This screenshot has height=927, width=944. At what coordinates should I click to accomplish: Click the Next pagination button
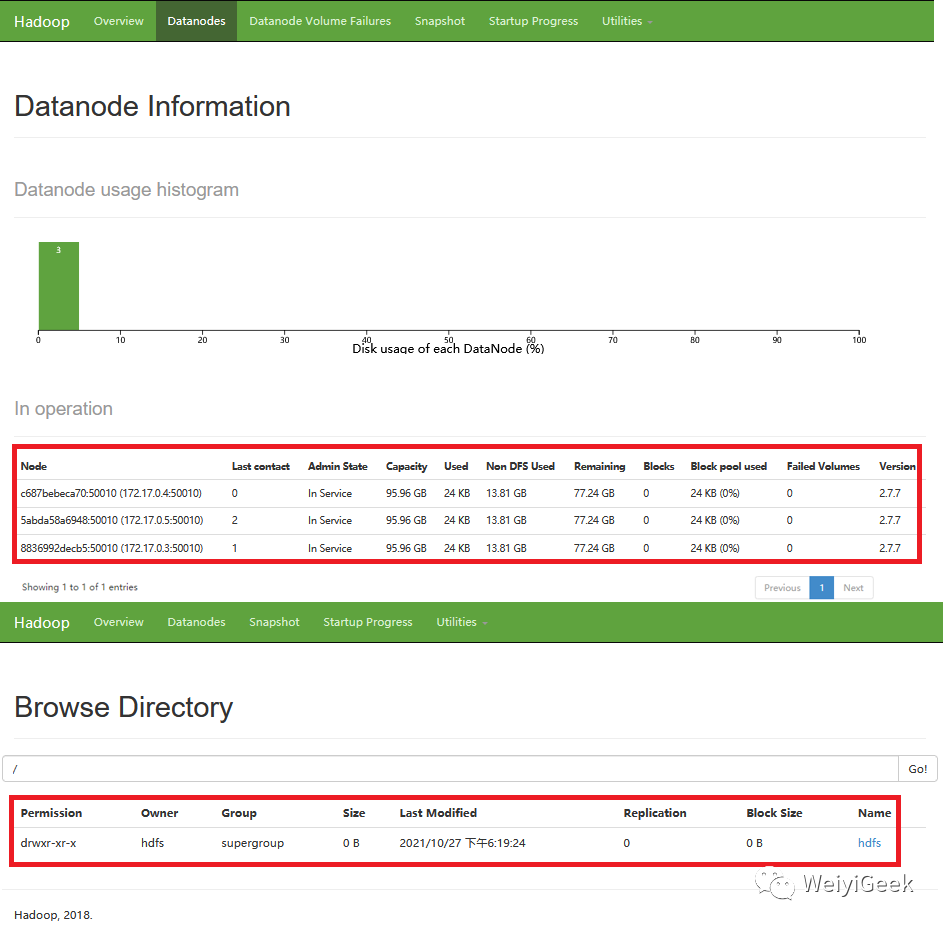pyautogui.click(x=853, y=588)
